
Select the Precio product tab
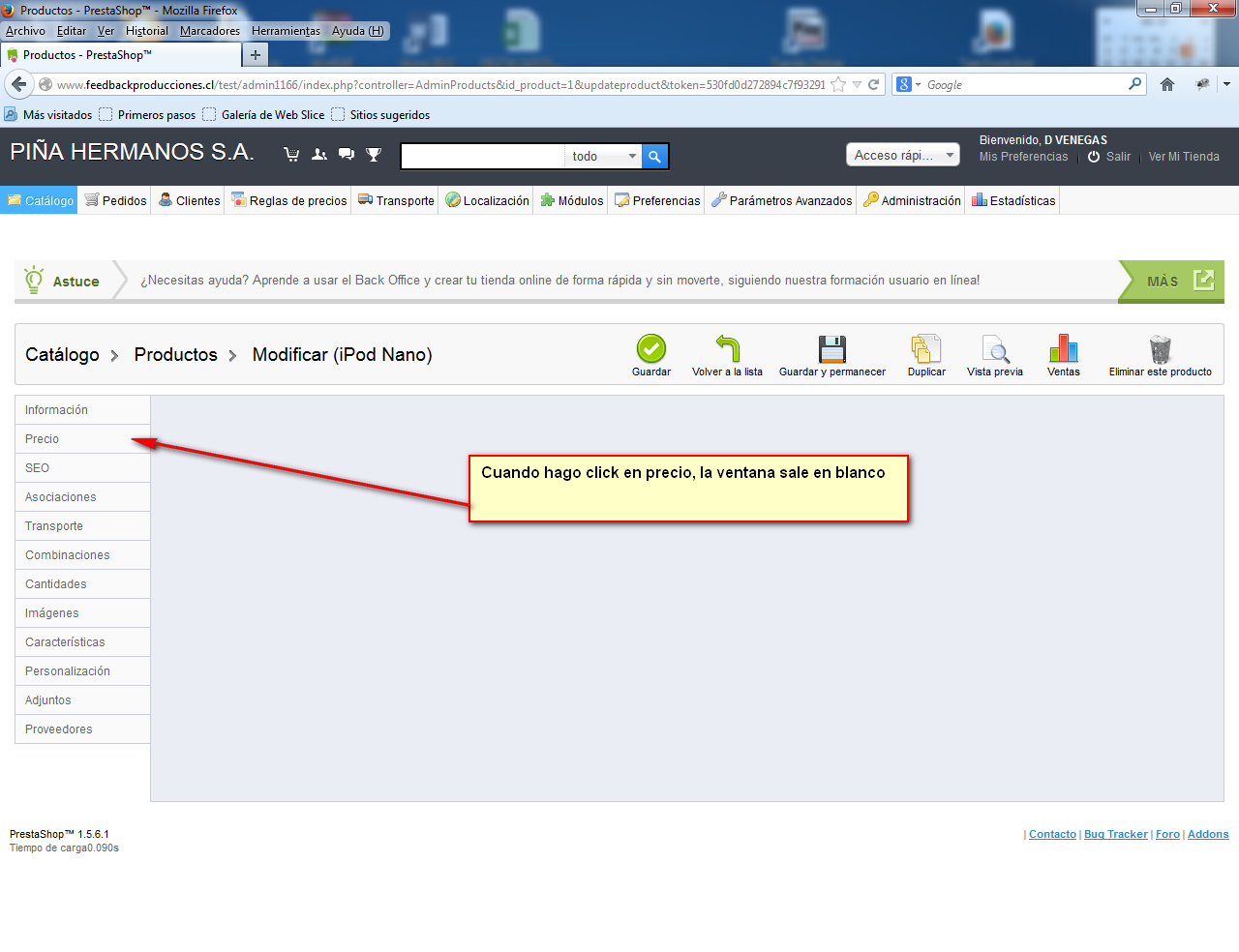click(82, 439)
